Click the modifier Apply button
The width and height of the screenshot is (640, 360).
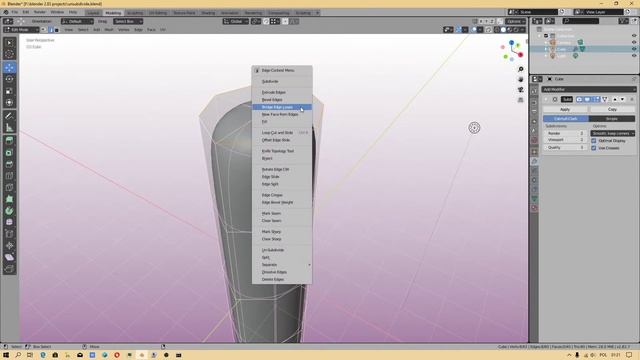(x=565, y=109)
